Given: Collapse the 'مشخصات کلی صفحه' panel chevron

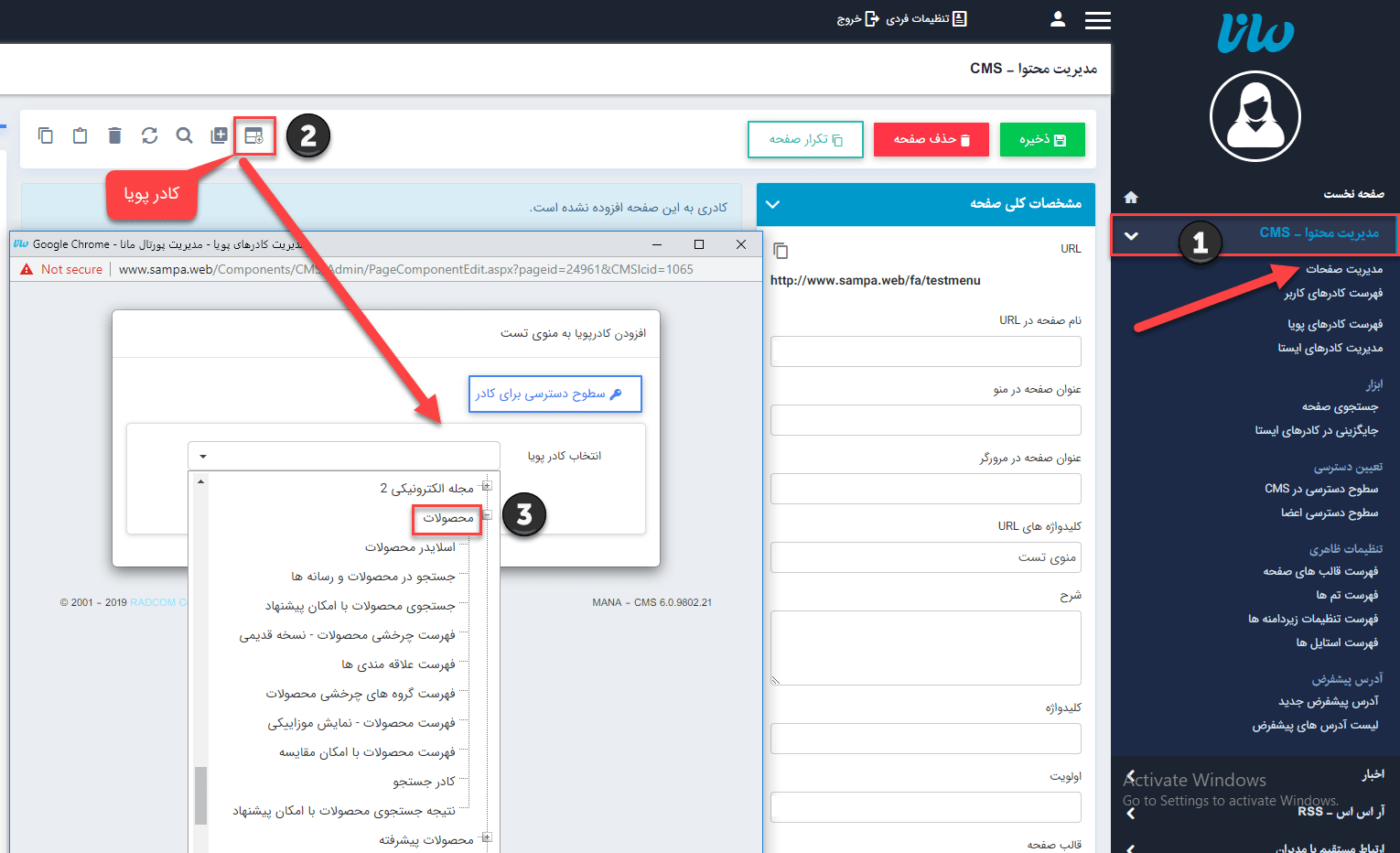Looking at the screenshot, I should coord(771,204).
